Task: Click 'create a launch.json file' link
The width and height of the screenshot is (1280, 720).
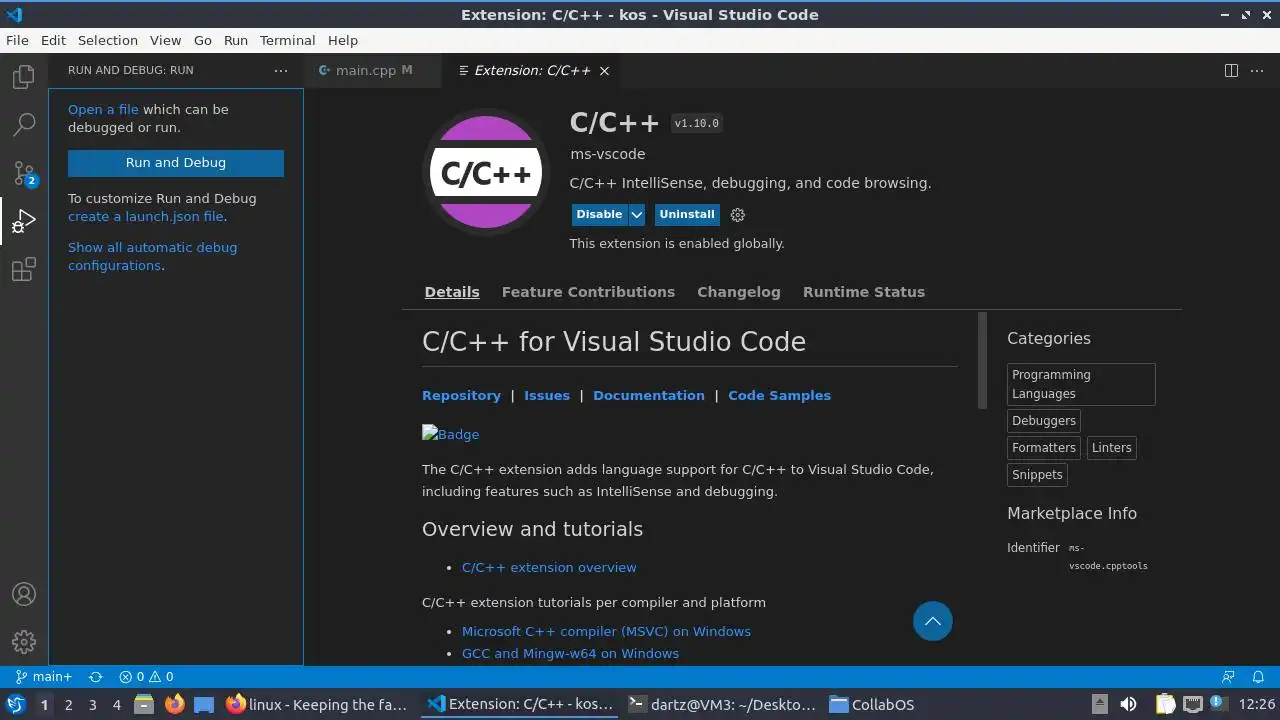Action: [146, 216]
